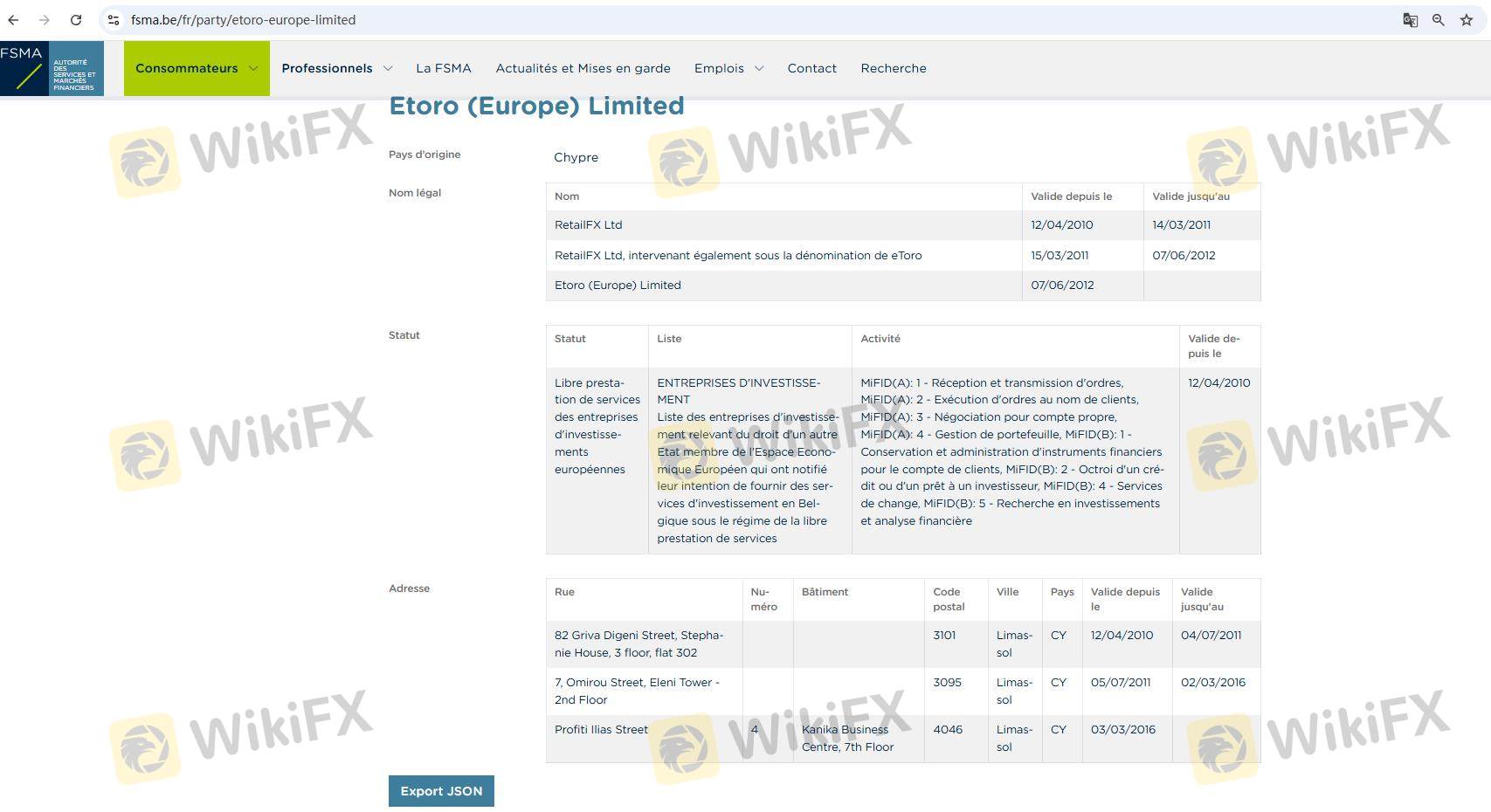Viewport: 1491px width, 812px height.
Task: Click the 02/03/2016 address end date
Action: pyautogui.click(x=1213, y=683)
